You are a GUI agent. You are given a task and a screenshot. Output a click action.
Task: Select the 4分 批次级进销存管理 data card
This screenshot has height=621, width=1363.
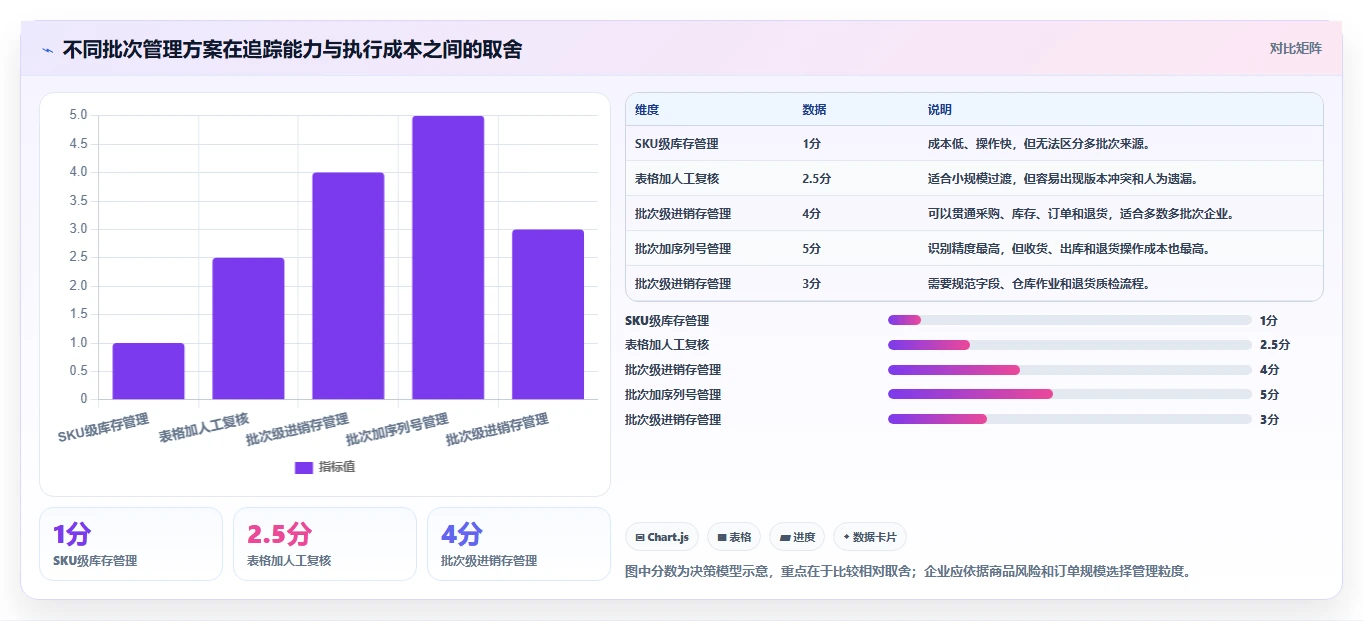519,544
